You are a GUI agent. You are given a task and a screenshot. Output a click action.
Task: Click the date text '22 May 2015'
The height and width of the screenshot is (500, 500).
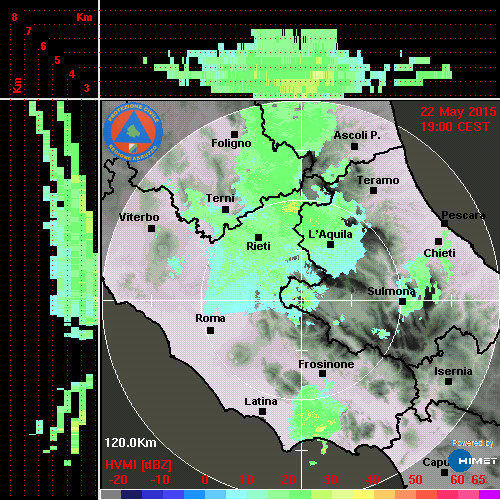tap(458, 112)
